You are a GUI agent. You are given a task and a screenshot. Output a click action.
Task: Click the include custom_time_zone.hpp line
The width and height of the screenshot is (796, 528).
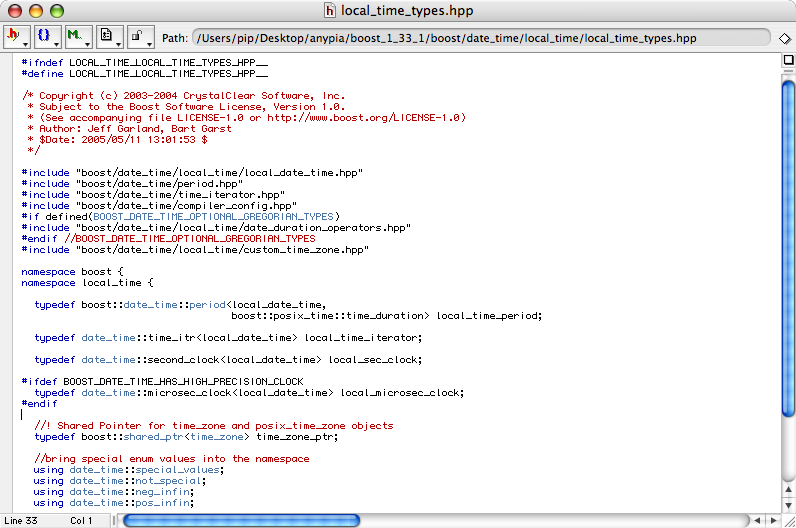pyautogui.click(x=195, y=250)
